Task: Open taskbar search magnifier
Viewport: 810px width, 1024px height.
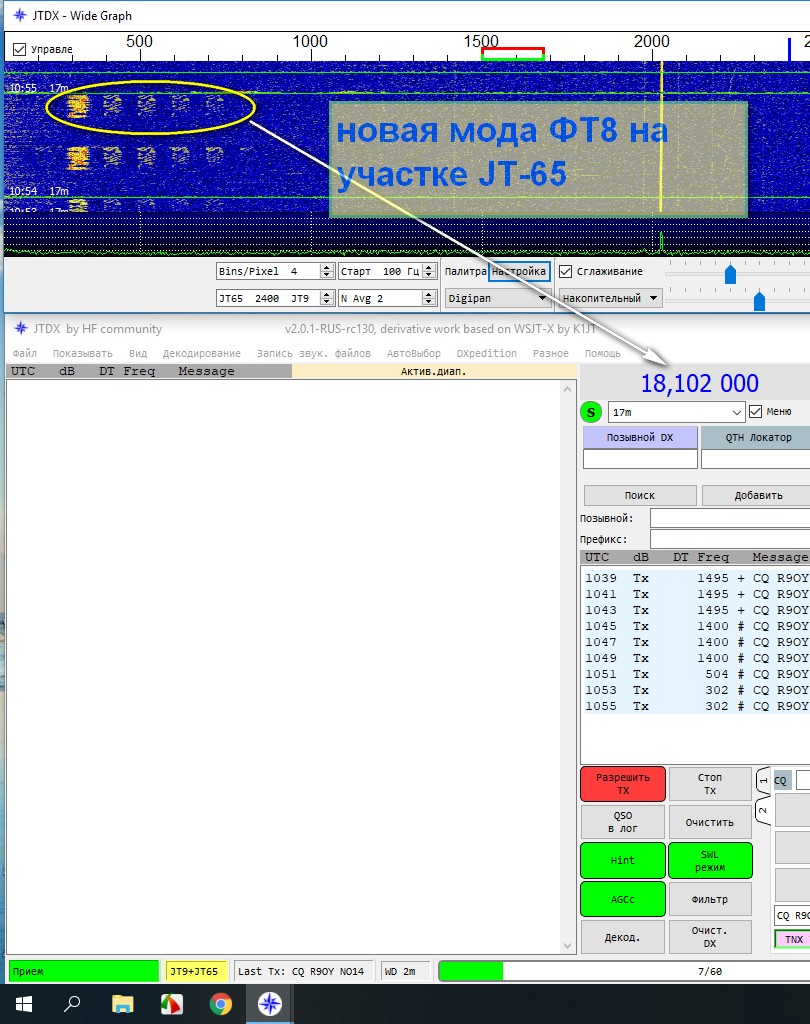Action: coord(72,1004)
